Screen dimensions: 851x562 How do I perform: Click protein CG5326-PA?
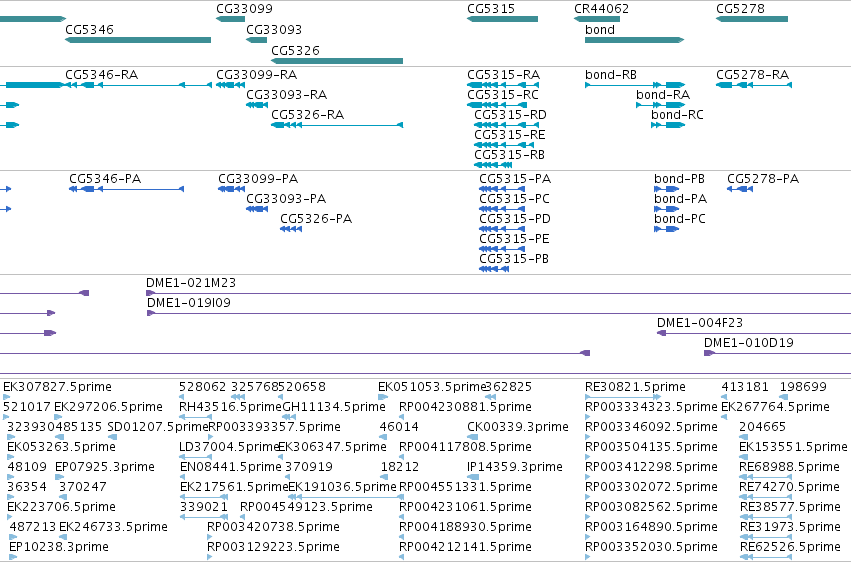click(x=291, y=229)
